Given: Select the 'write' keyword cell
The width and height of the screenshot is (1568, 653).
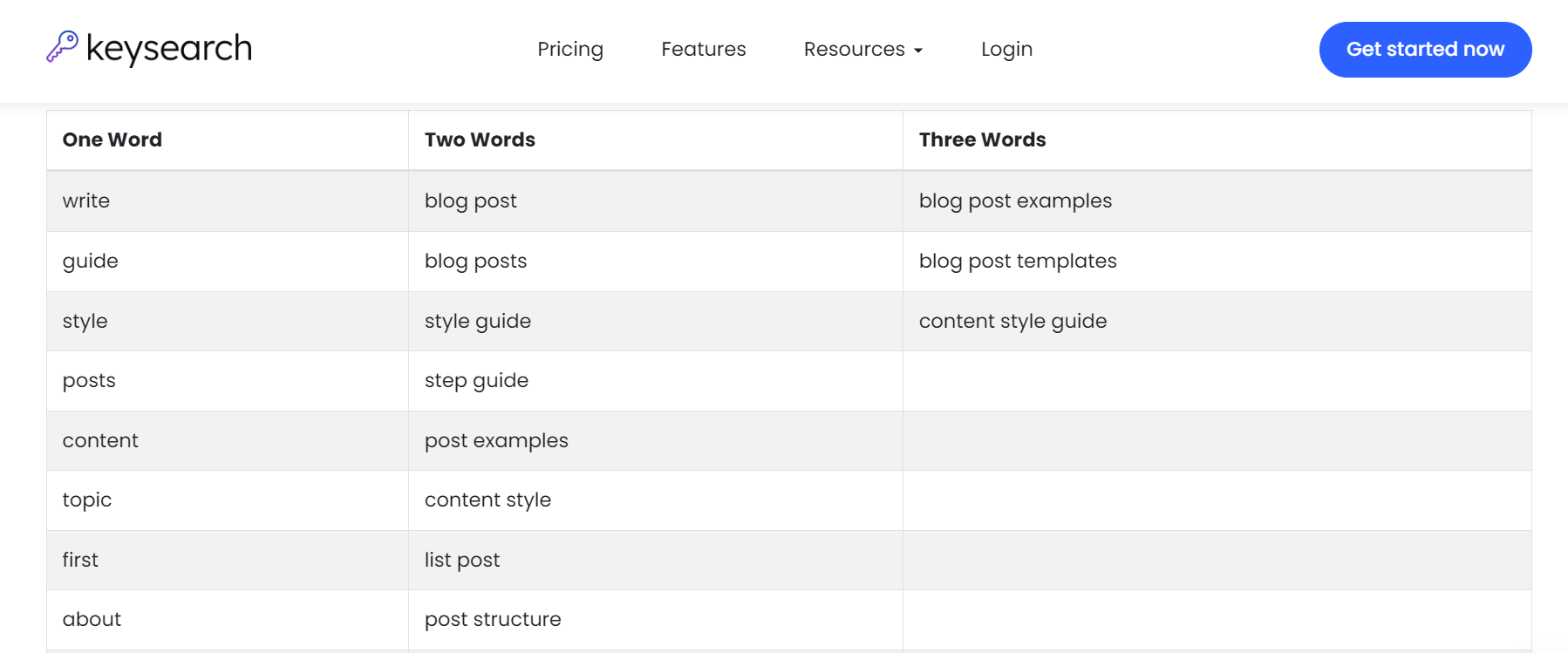Looking at the screenshot, I should pyautogui.click(x=86, y=201).
